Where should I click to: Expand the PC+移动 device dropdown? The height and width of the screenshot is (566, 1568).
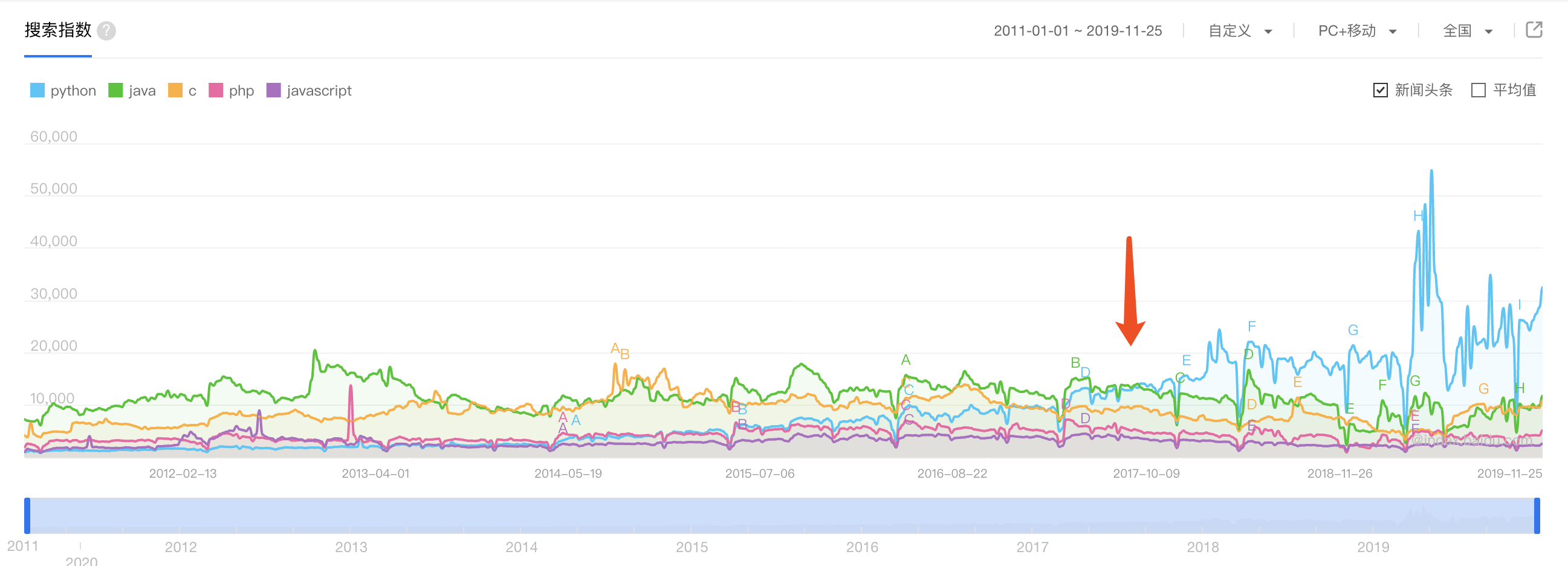(x=1357, y=31)
